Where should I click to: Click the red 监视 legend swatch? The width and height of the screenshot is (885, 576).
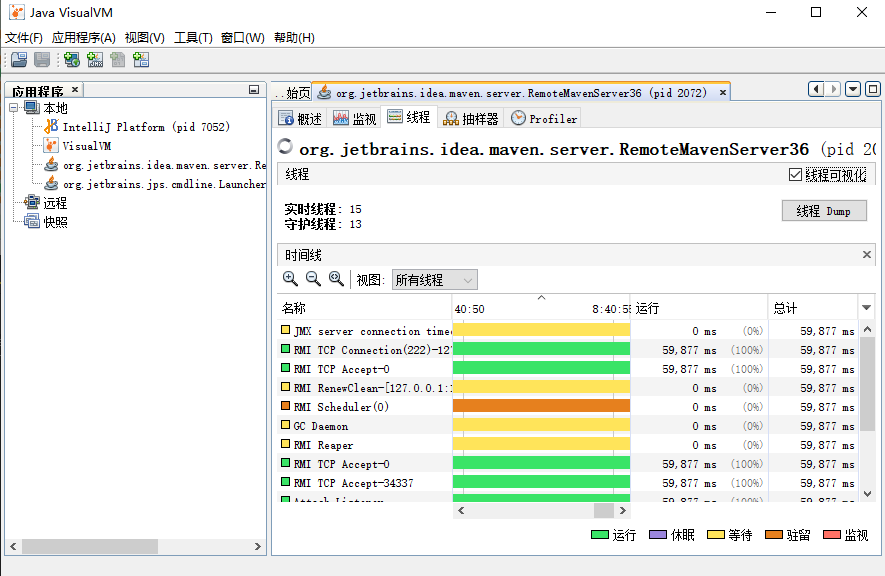[x=833, y=535]
